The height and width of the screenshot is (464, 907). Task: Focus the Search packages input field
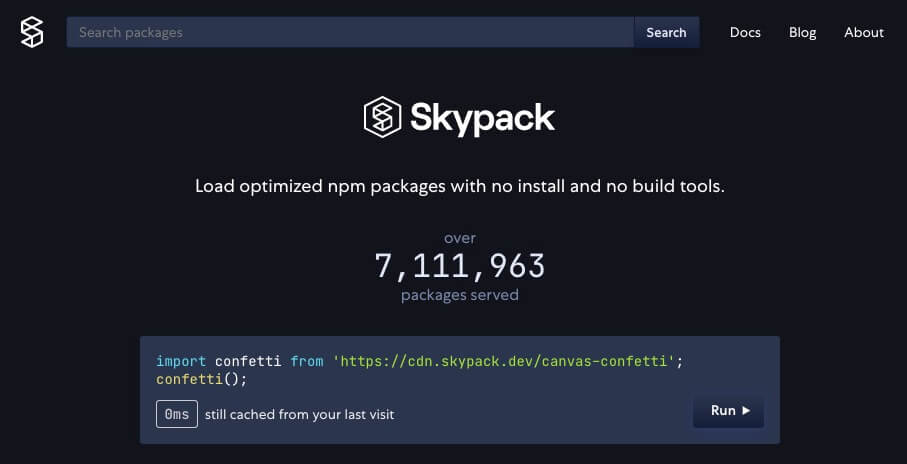point(351,32)
